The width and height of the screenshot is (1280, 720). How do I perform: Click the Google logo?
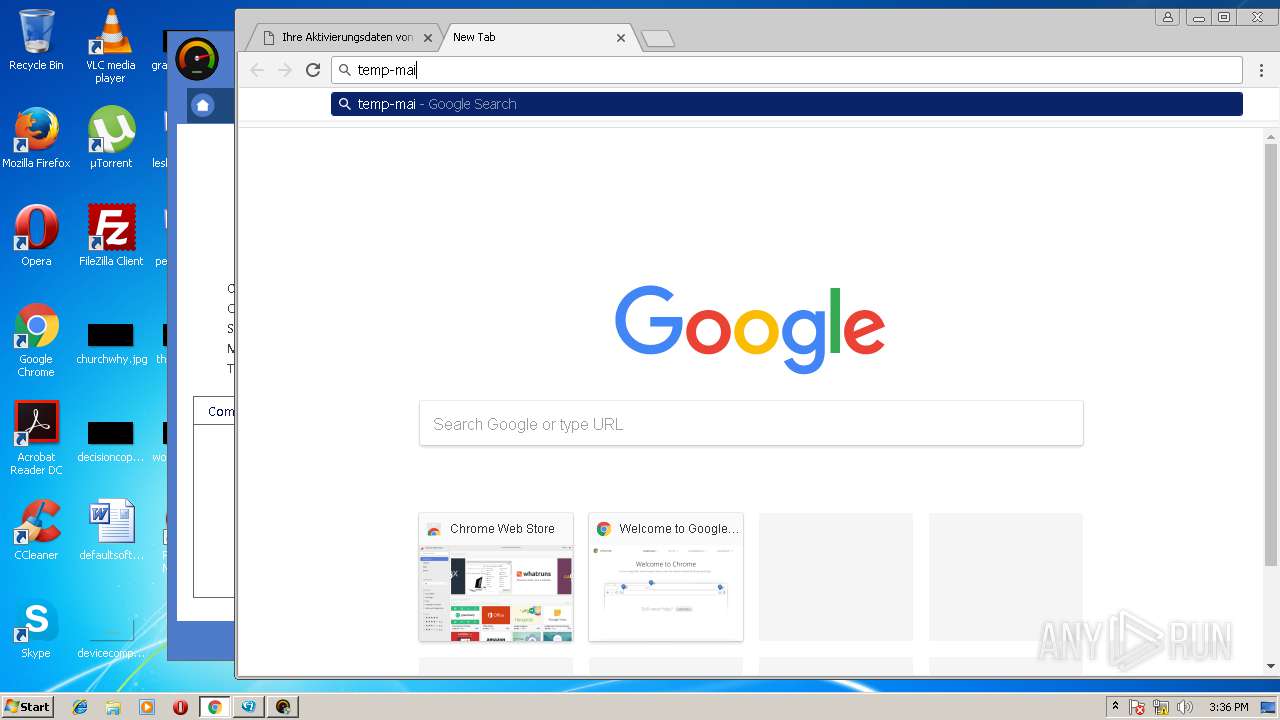[x=750, y=330]
